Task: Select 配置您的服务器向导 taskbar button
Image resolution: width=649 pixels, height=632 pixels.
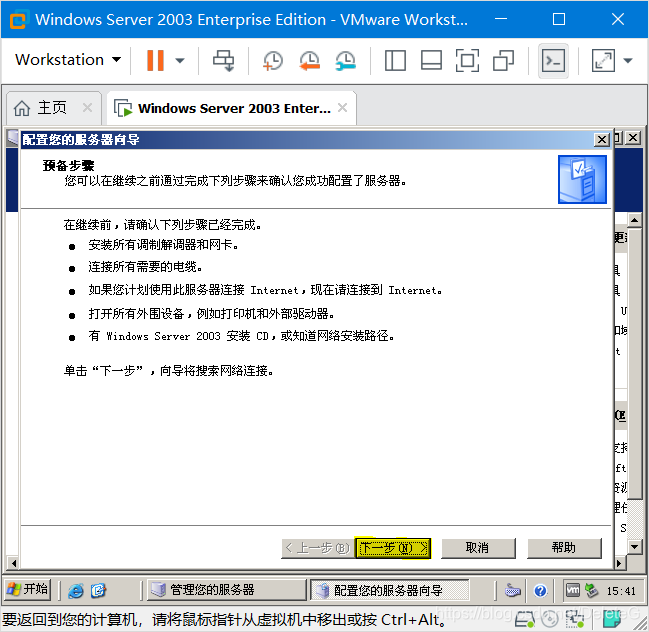Action: point(390,590)
